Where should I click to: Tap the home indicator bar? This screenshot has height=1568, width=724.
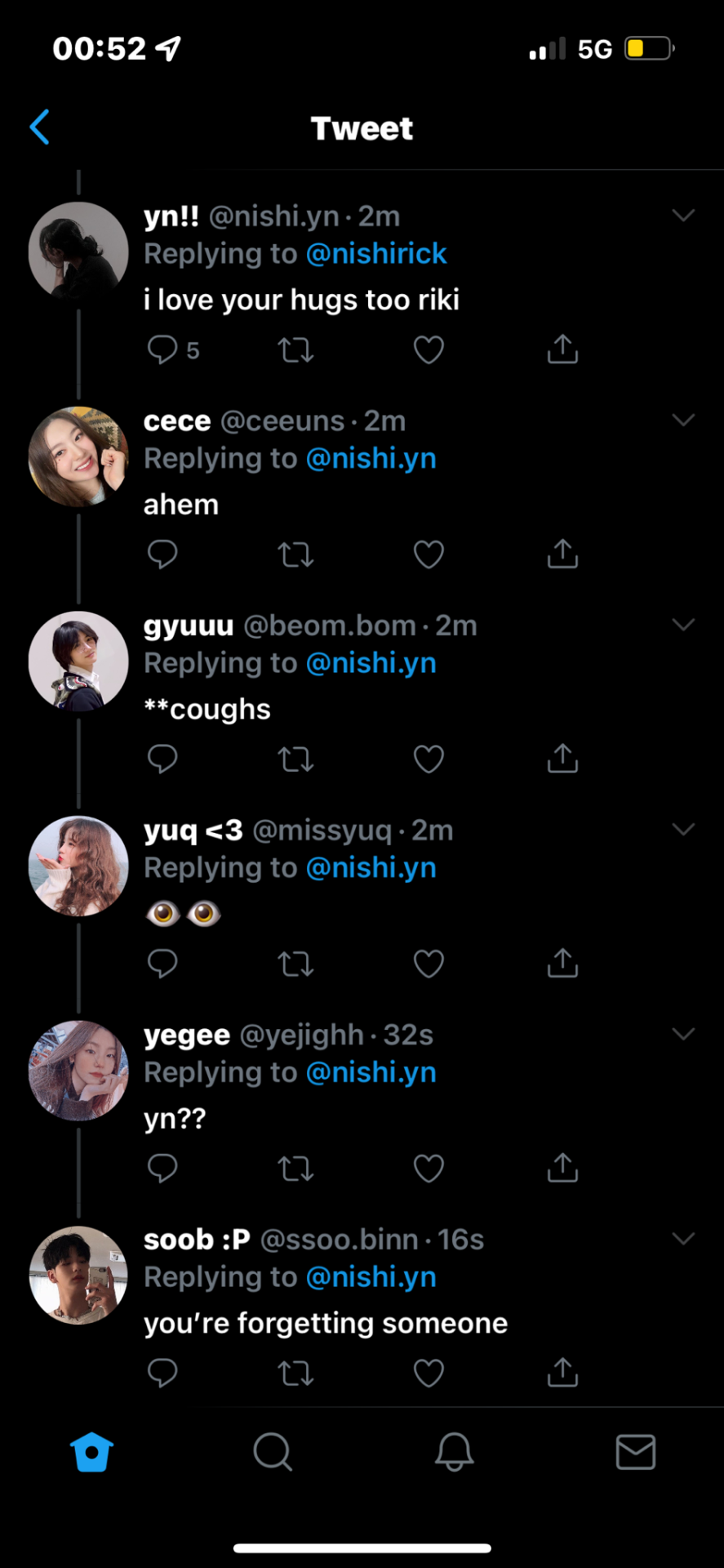click(362, 1548)
